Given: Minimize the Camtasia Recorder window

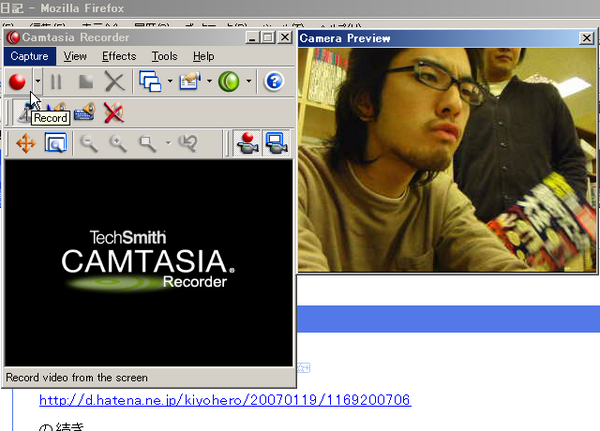Looking at the screenshot, I should tap(252, 38).
